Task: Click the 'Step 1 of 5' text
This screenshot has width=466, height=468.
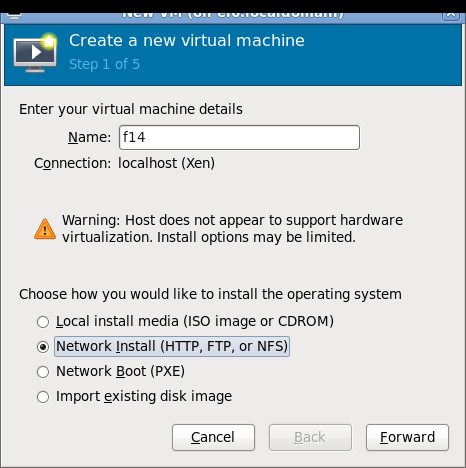Action: pos(104,64)
